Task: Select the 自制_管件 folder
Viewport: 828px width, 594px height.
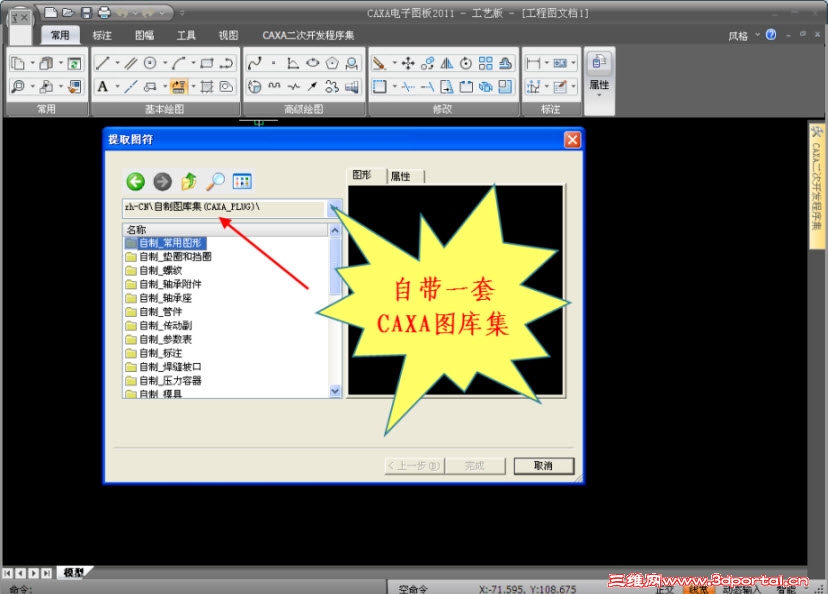Action: click(x=154, y=312)
